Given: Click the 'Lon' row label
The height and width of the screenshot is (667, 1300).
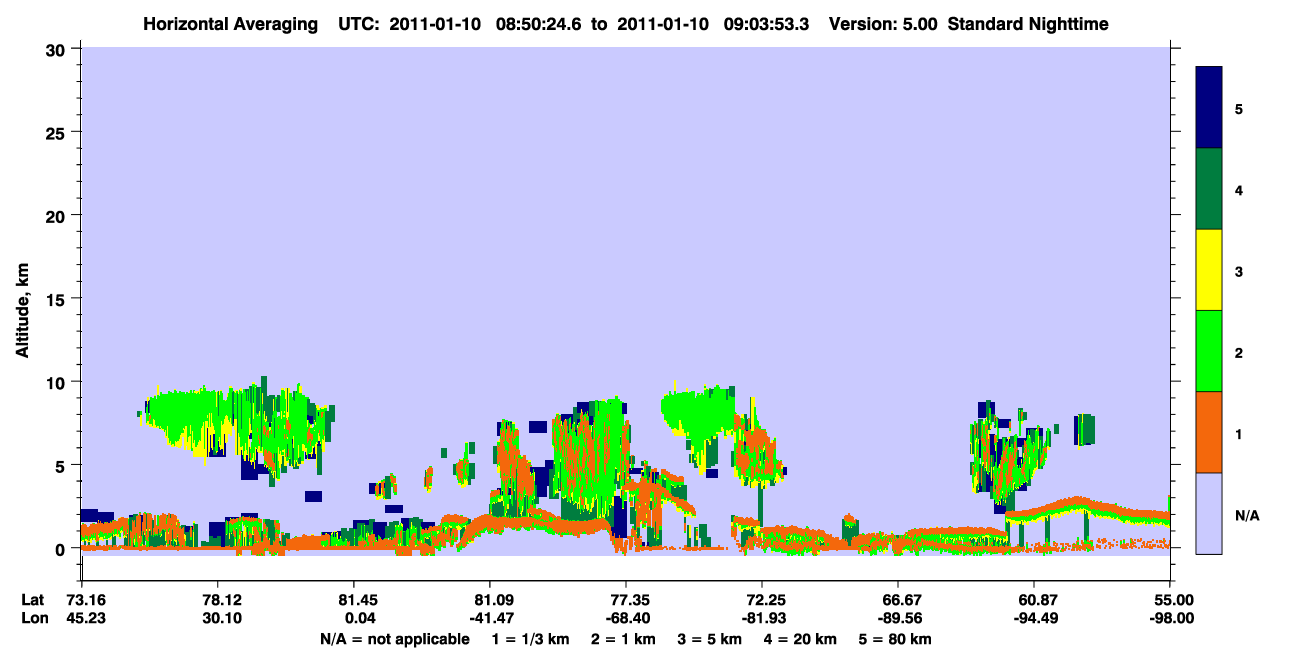Looking at the screenshot, I should pos(33,618).
